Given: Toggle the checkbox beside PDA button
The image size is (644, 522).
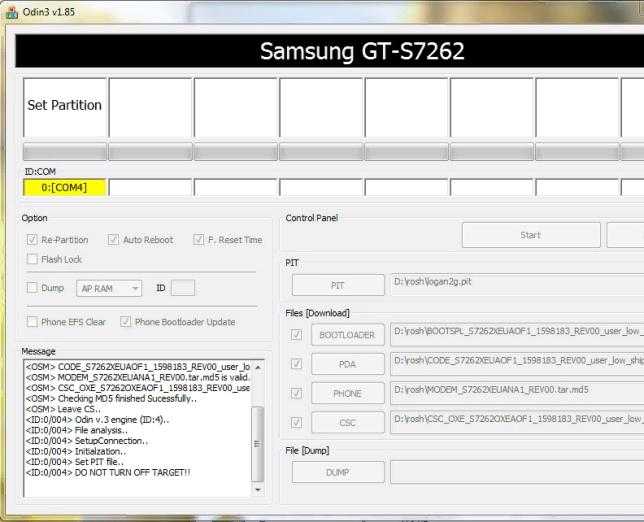Looking at the screenshot, I should tap(296, 364).
